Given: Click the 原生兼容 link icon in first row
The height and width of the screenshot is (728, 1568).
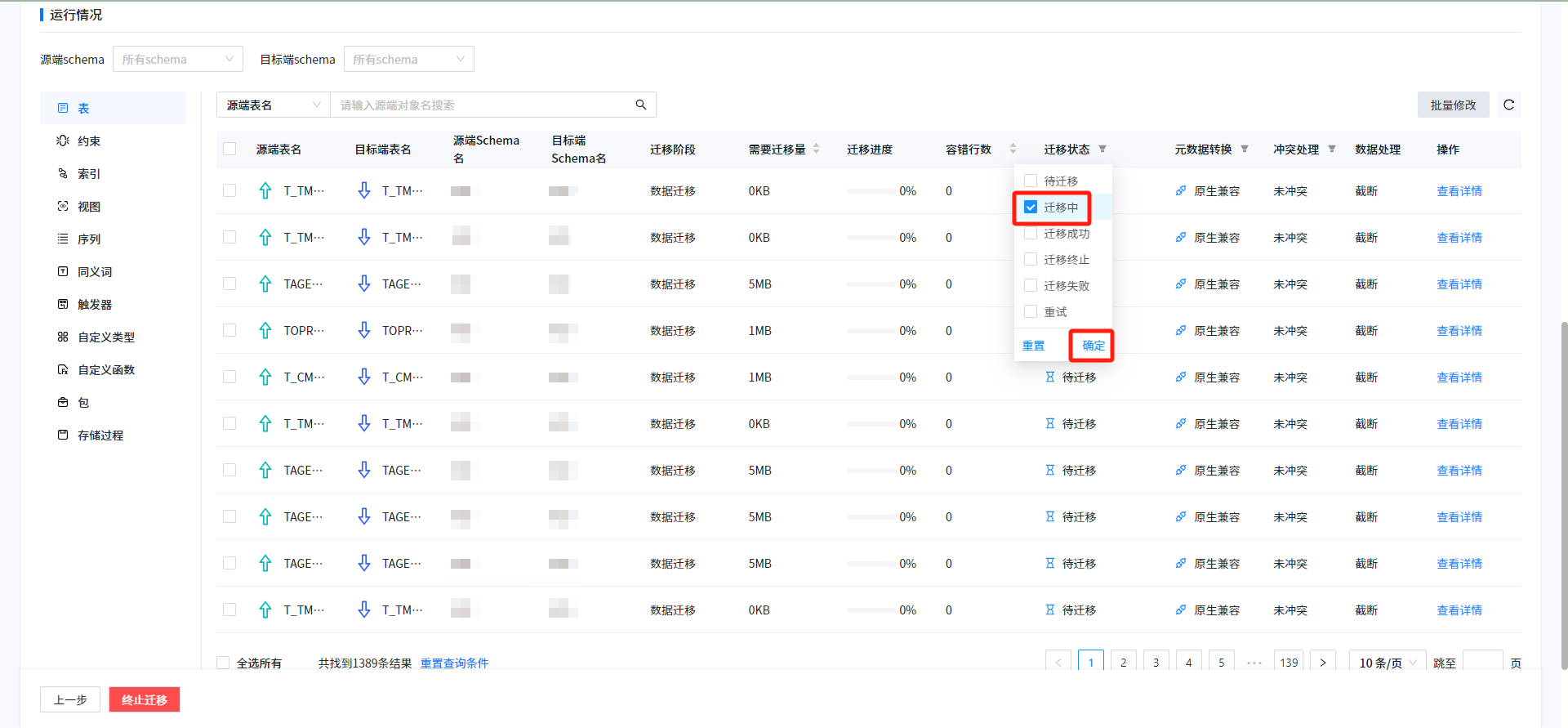Looking at the screenshot, I should click(1181, 190).
